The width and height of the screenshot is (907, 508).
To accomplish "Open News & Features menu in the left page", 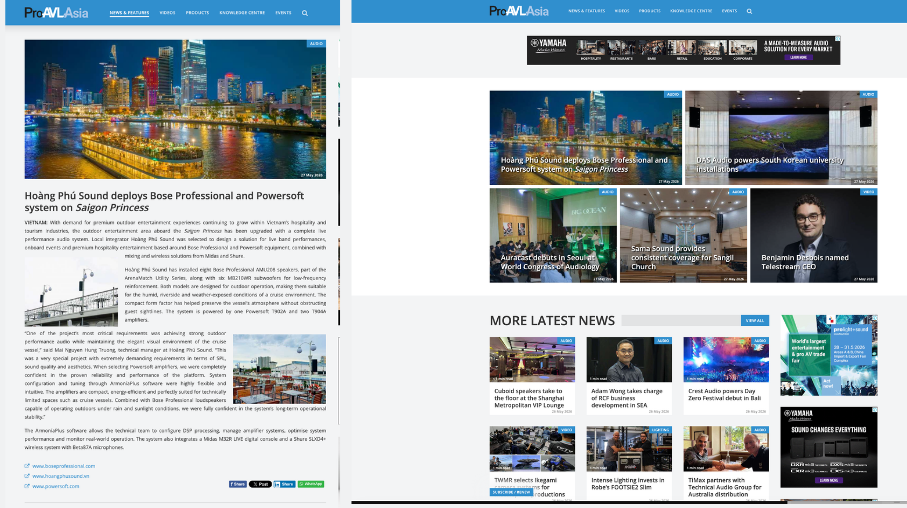I will 130,13.
